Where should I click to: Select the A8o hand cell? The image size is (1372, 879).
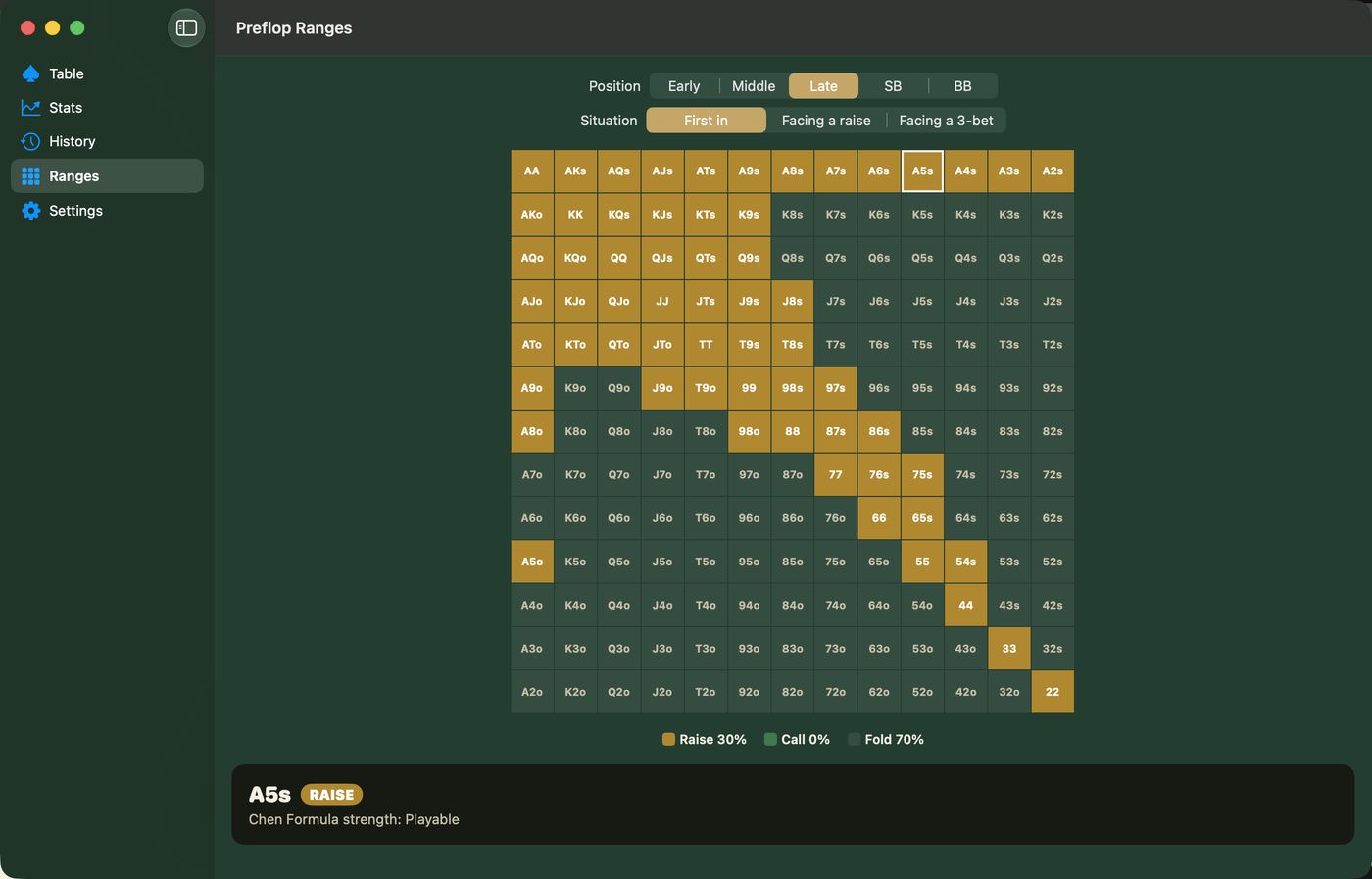[532, 431]
